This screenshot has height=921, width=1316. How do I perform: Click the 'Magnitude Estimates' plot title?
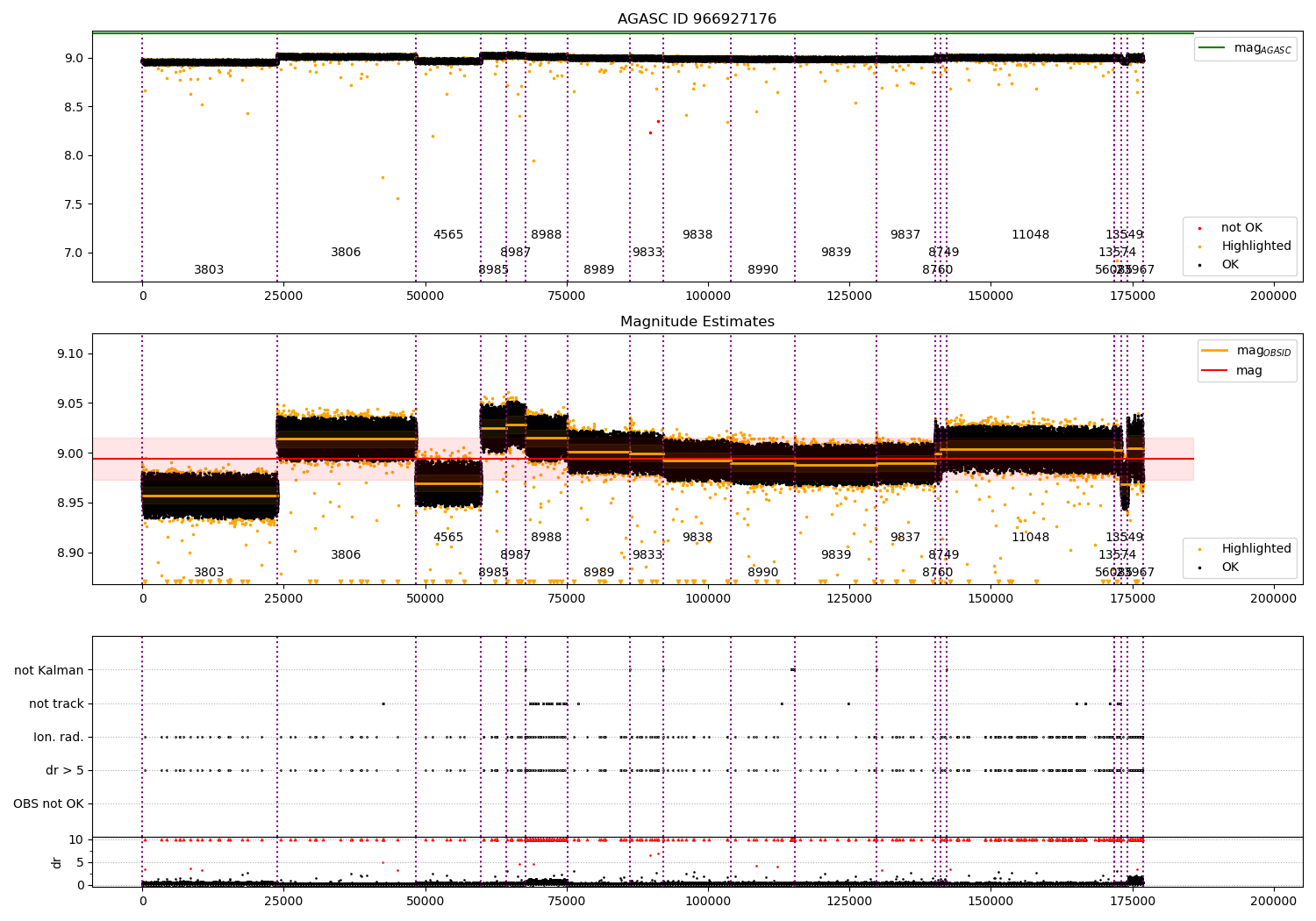tap(697, 322)
